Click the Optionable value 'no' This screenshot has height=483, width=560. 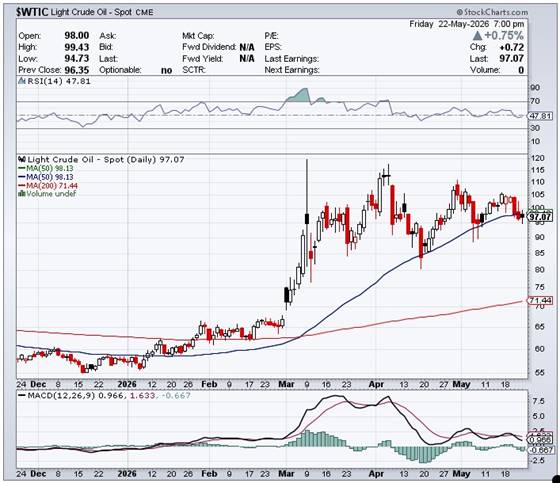tap(166, 70)
